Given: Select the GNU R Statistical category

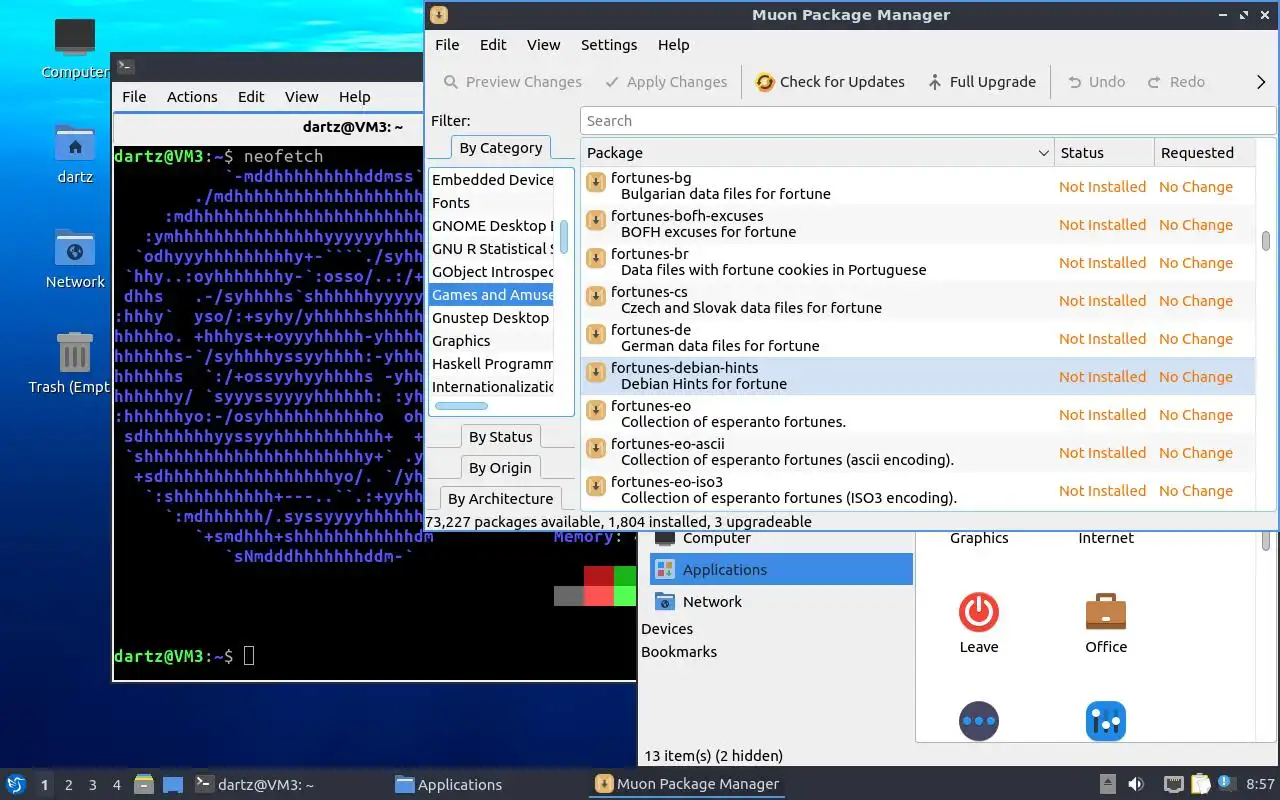Looking at the screenshot, I should coord(492,249).
